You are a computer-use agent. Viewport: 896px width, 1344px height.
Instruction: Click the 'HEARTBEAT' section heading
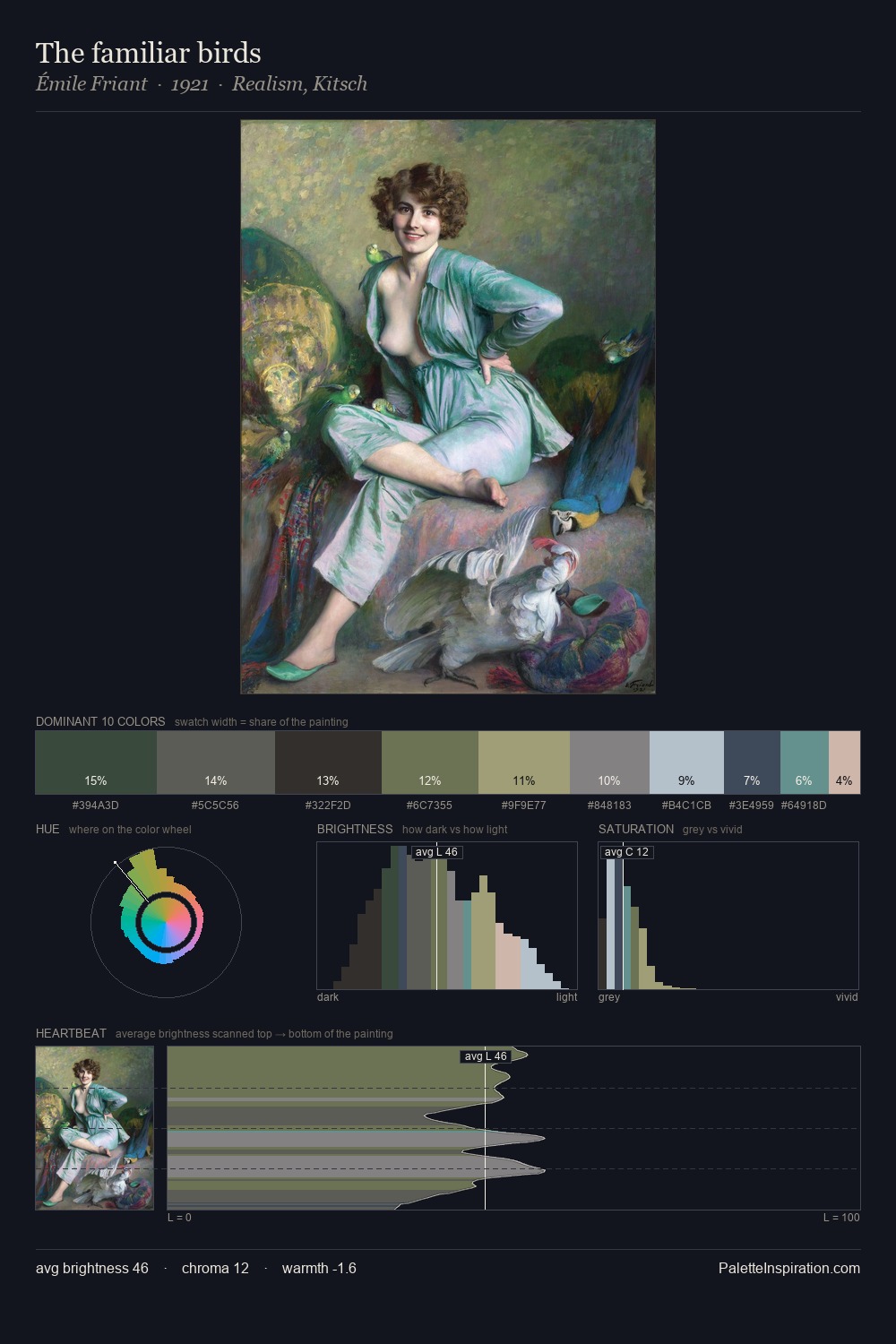click(x=71, y=1033)
